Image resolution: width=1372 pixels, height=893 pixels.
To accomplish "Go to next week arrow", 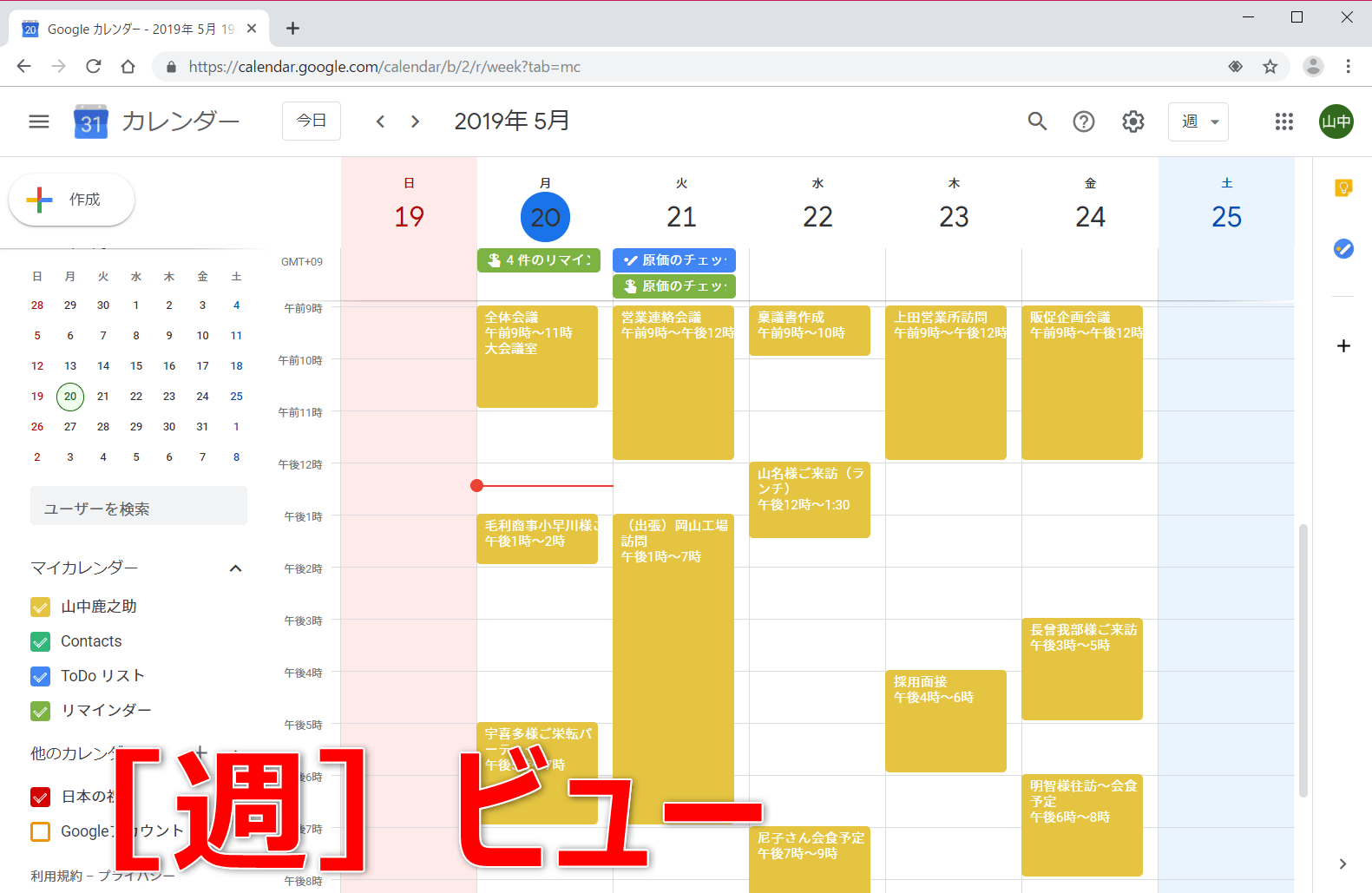I will 415,121.
